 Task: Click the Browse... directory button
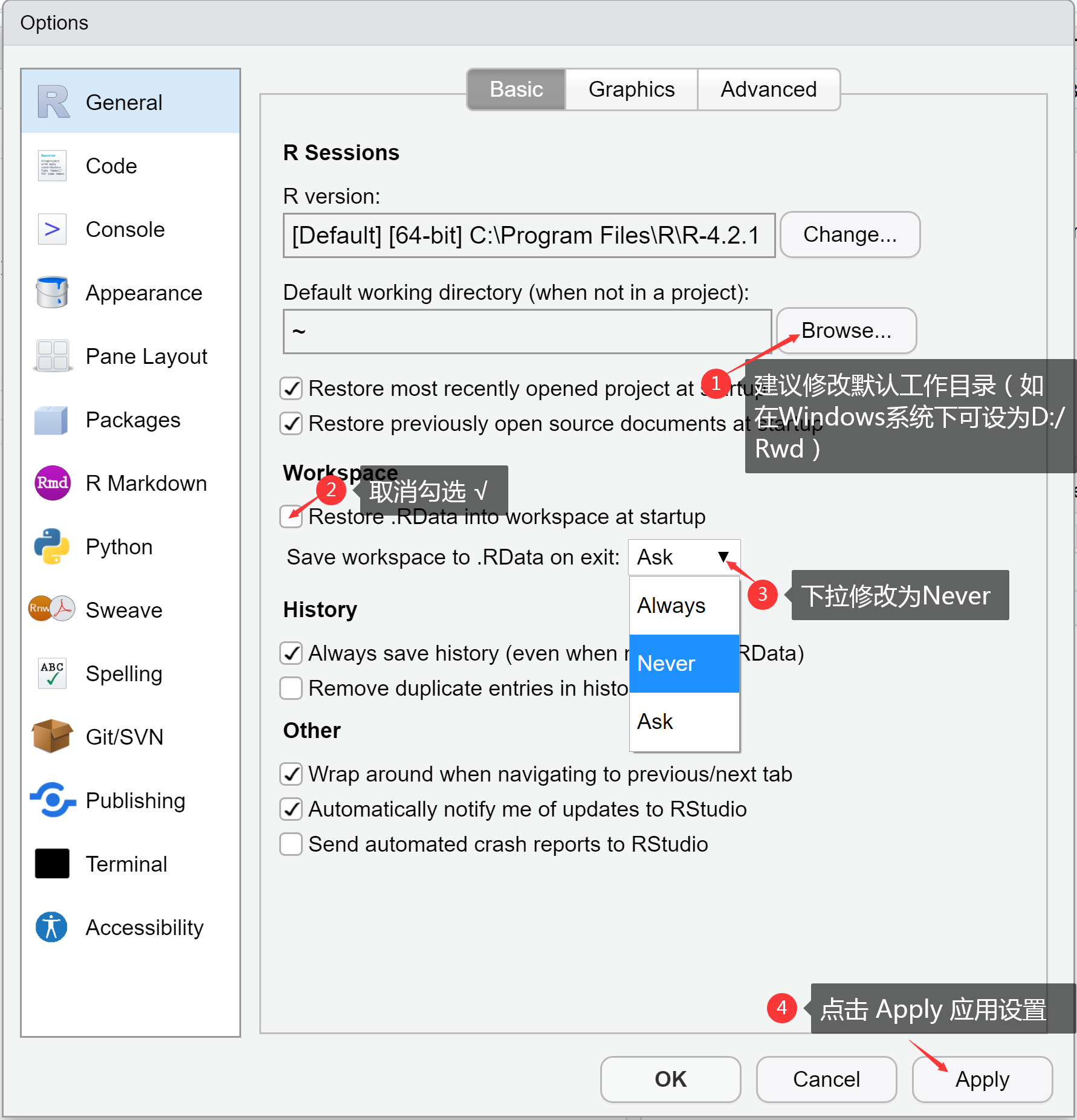coord(846,331)
